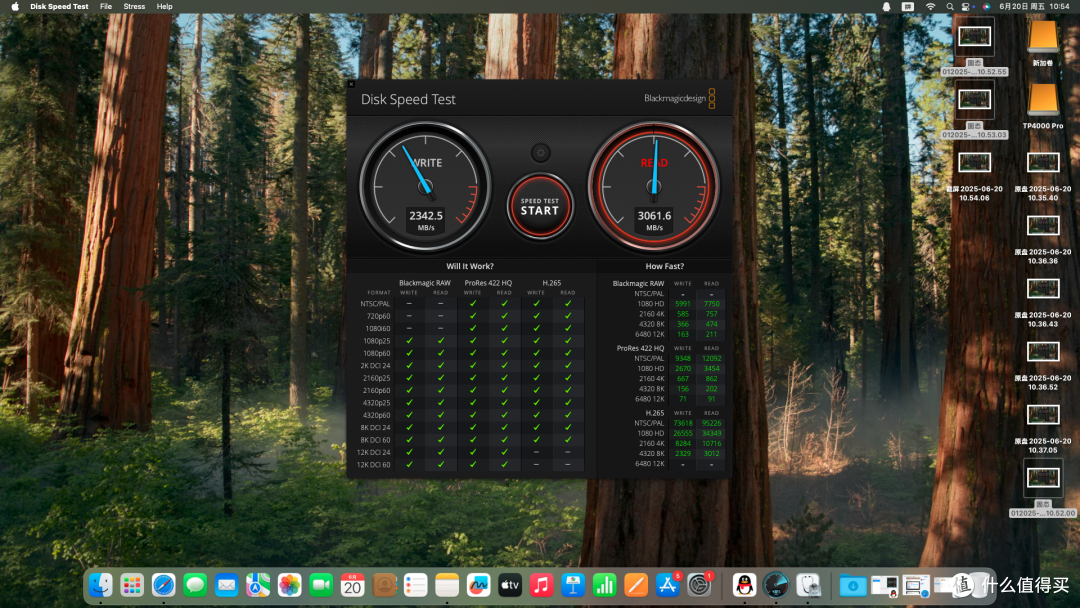The image size is (1080, 608).
Task: Open the Apple menu
Action: tap(14, 6)
